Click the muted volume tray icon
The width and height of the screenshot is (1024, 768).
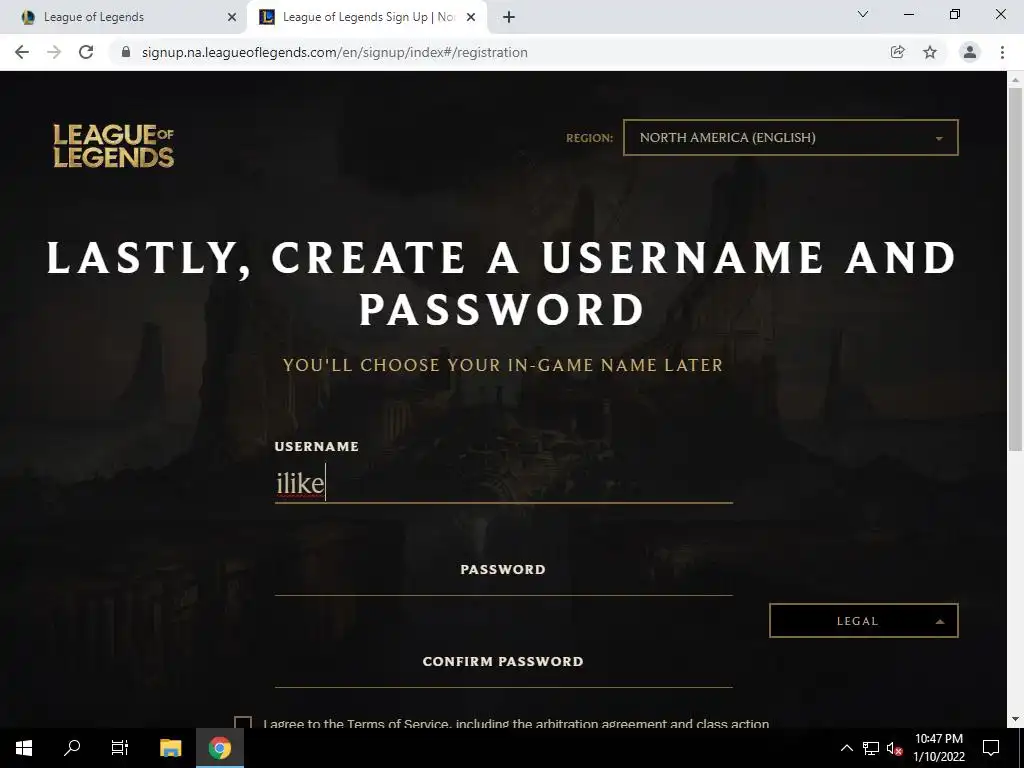(x=894, y=748)
